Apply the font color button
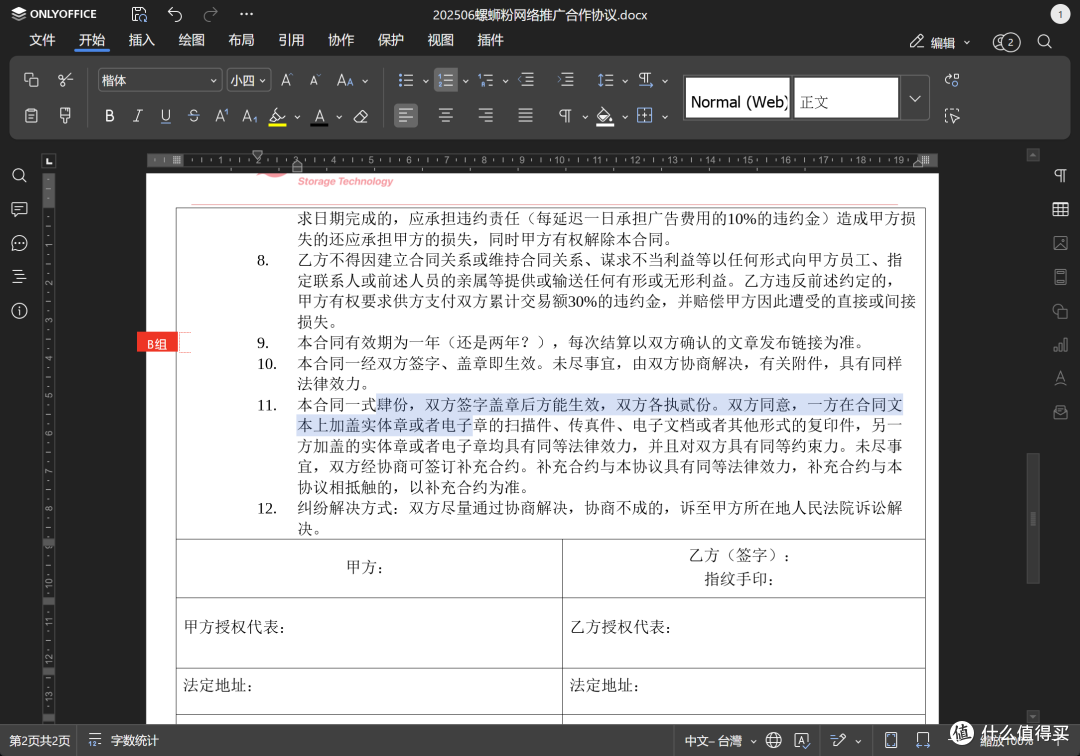This screenshot has width=1080, height=756. 319,116
